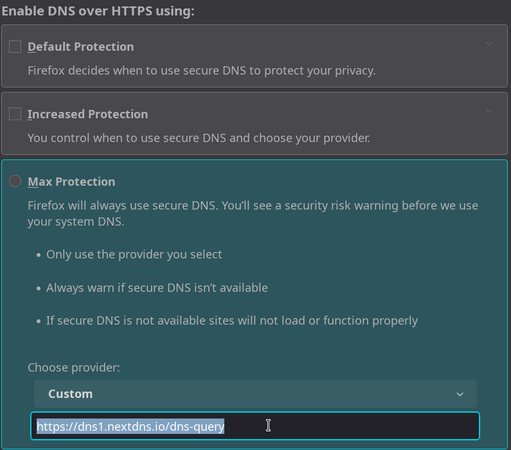Click sites will not load bullet text
The width and height of the screenshot is (511, 450).
pyautogui.click(x=232, y=321)
